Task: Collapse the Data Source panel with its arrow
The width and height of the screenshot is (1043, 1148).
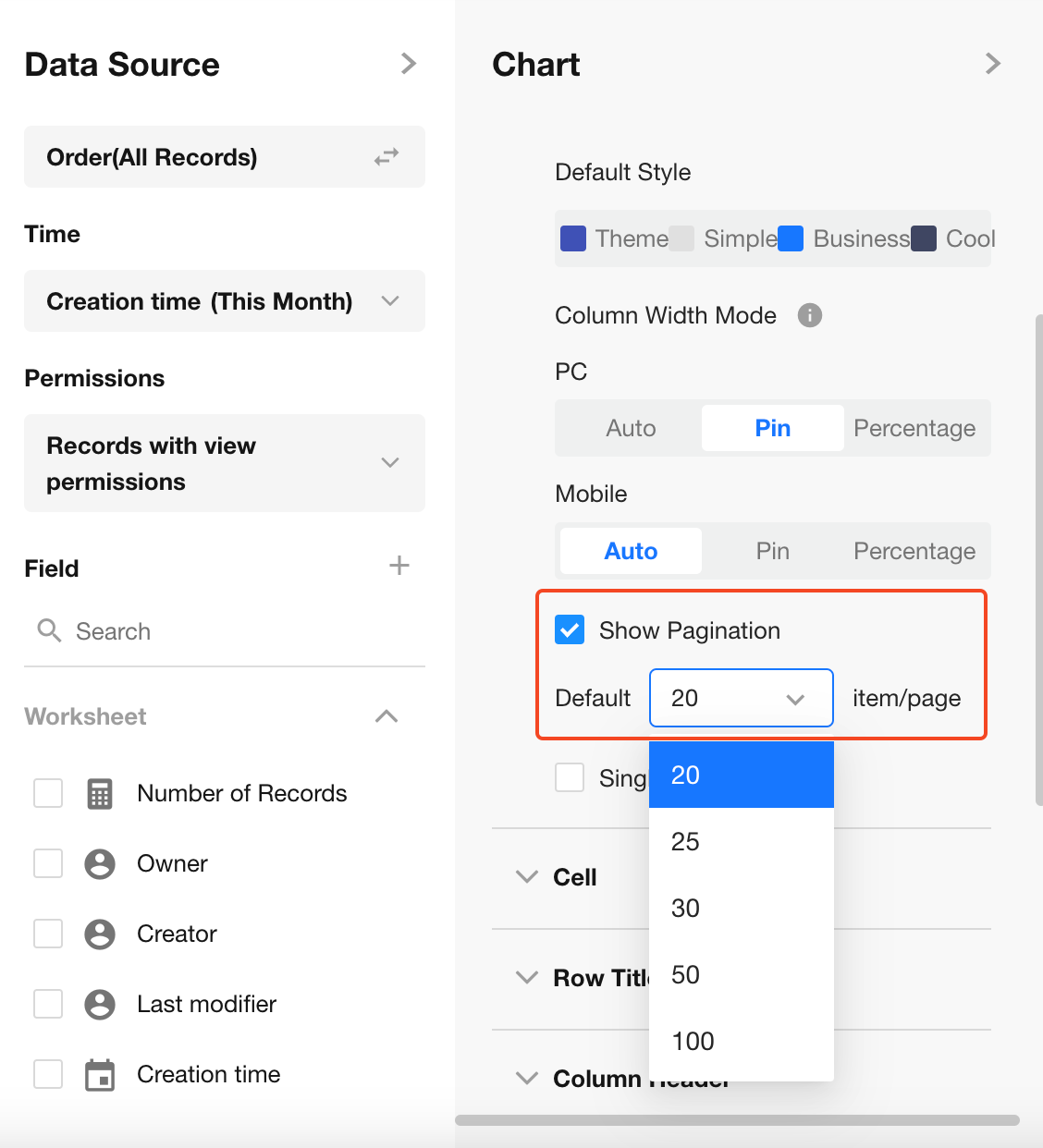Action: (x=409, y=64)
